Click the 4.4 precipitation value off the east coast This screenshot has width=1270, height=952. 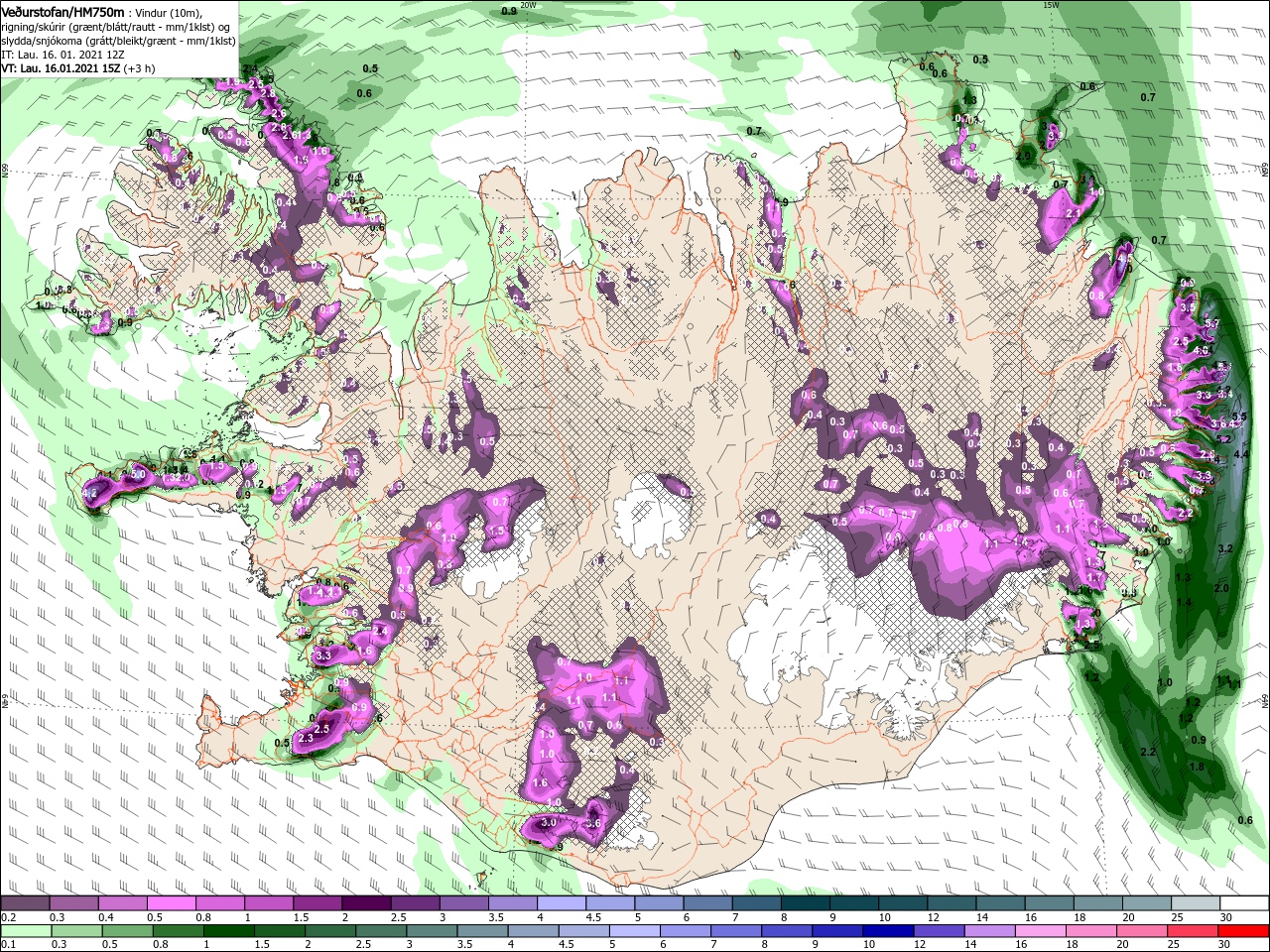coord(1241,454)
